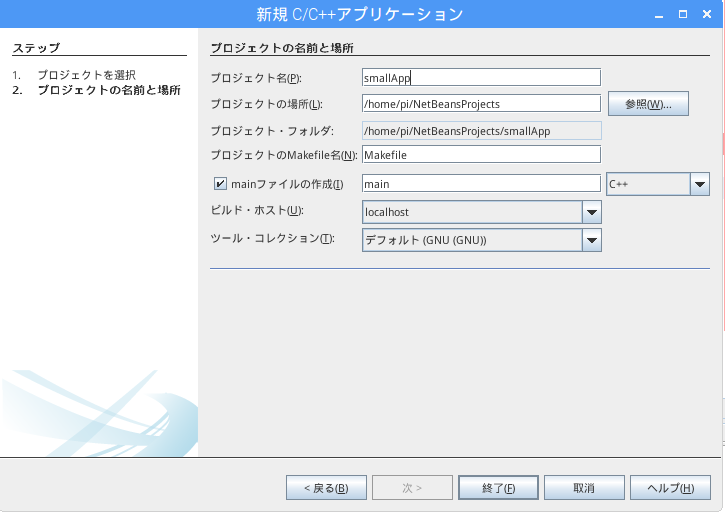Viewport: 725px width, 512px height.
Task: Toggle the mainファイルの作成 checkbox
Action: pos(220,184)
